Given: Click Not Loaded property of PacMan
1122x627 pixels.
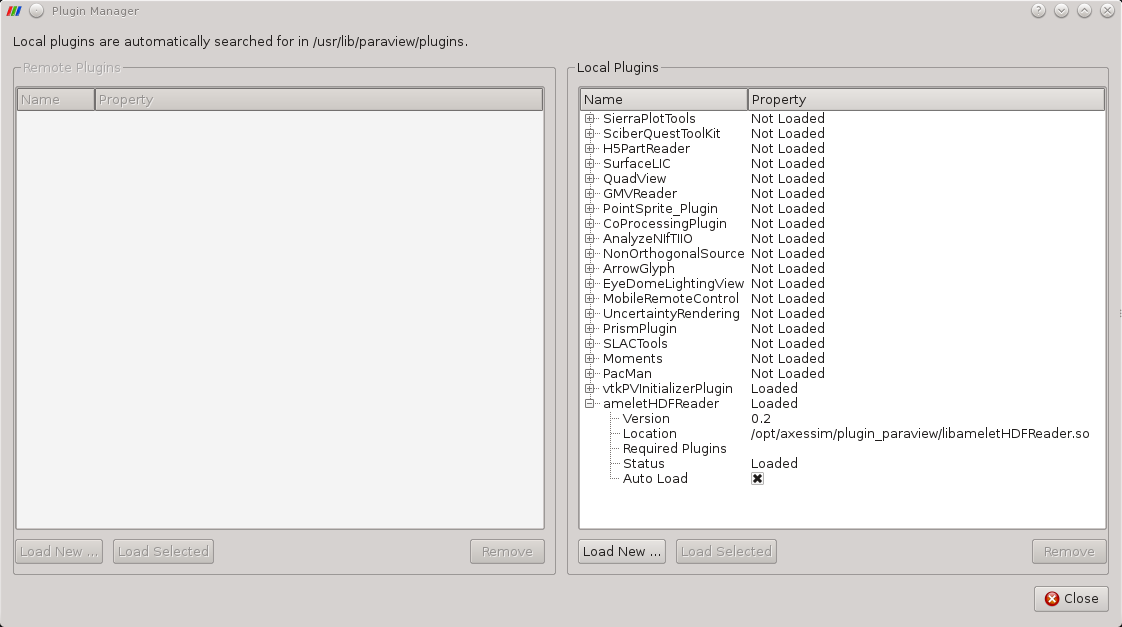Looking at the screenshot, I should tap(788, 373).
